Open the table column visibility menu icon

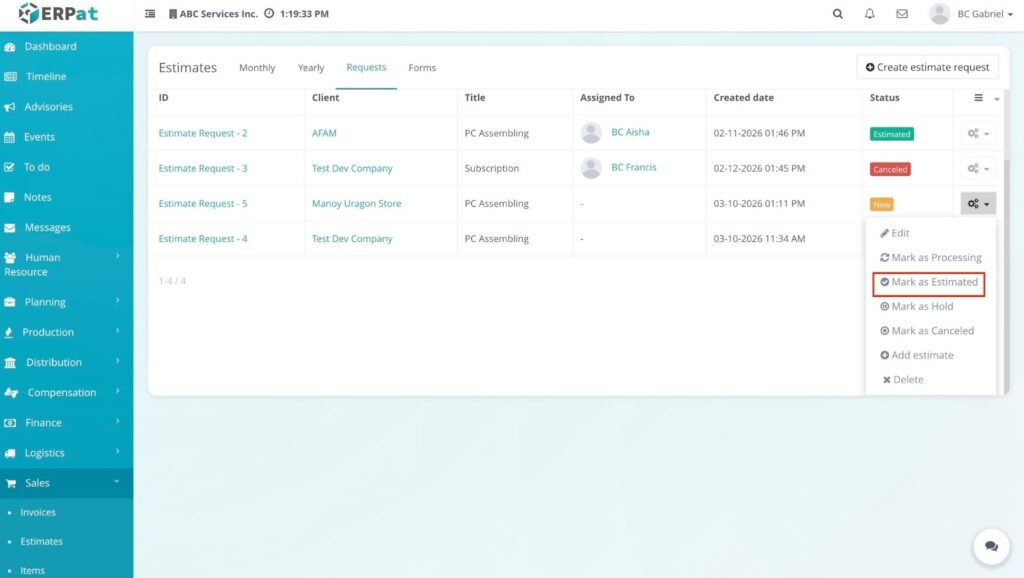point(979,98)
